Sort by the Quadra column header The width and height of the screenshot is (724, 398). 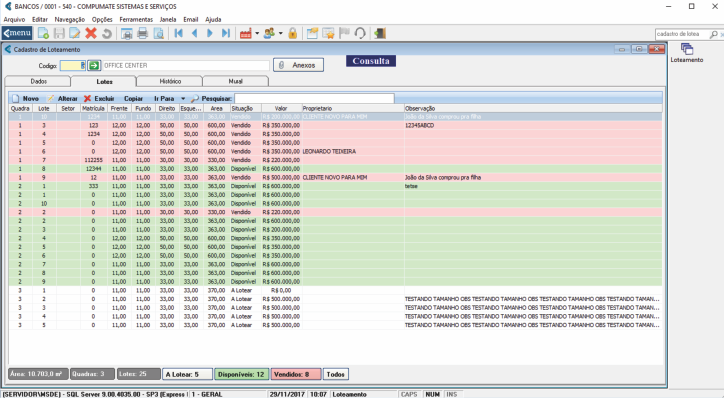(x=20, y=108)
